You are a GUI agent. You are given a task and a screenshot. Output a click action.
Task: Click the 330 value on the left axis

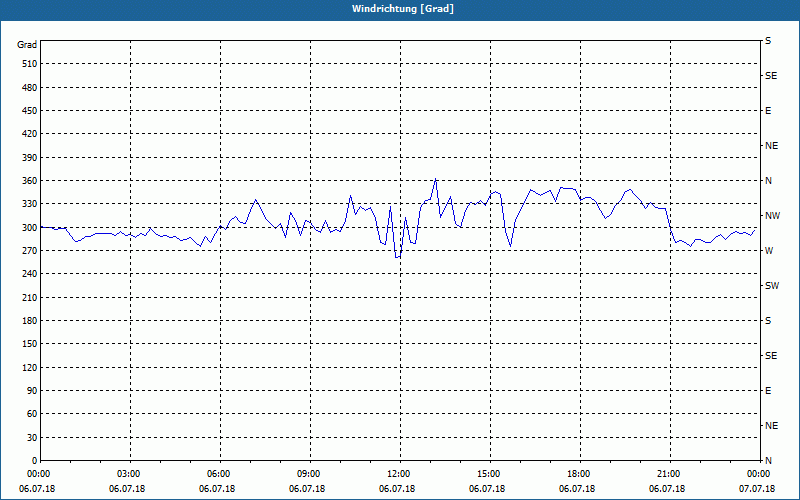(30, 204)
